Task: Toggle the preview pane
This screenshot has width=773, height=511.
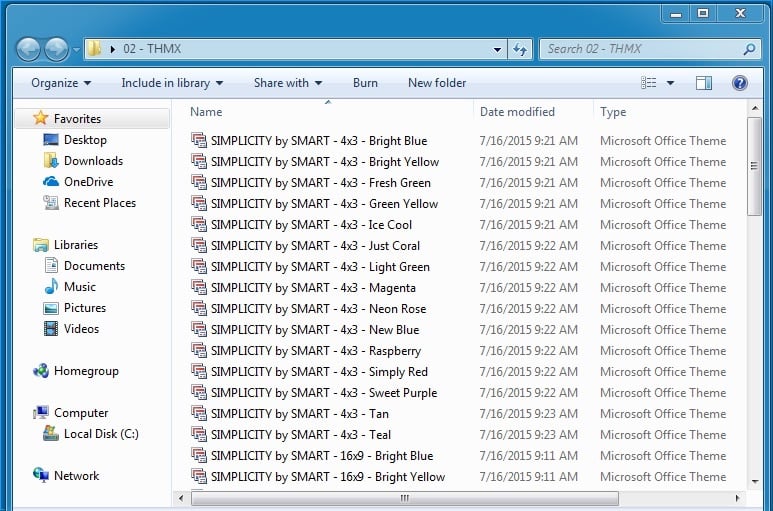Action: point(703,83)
